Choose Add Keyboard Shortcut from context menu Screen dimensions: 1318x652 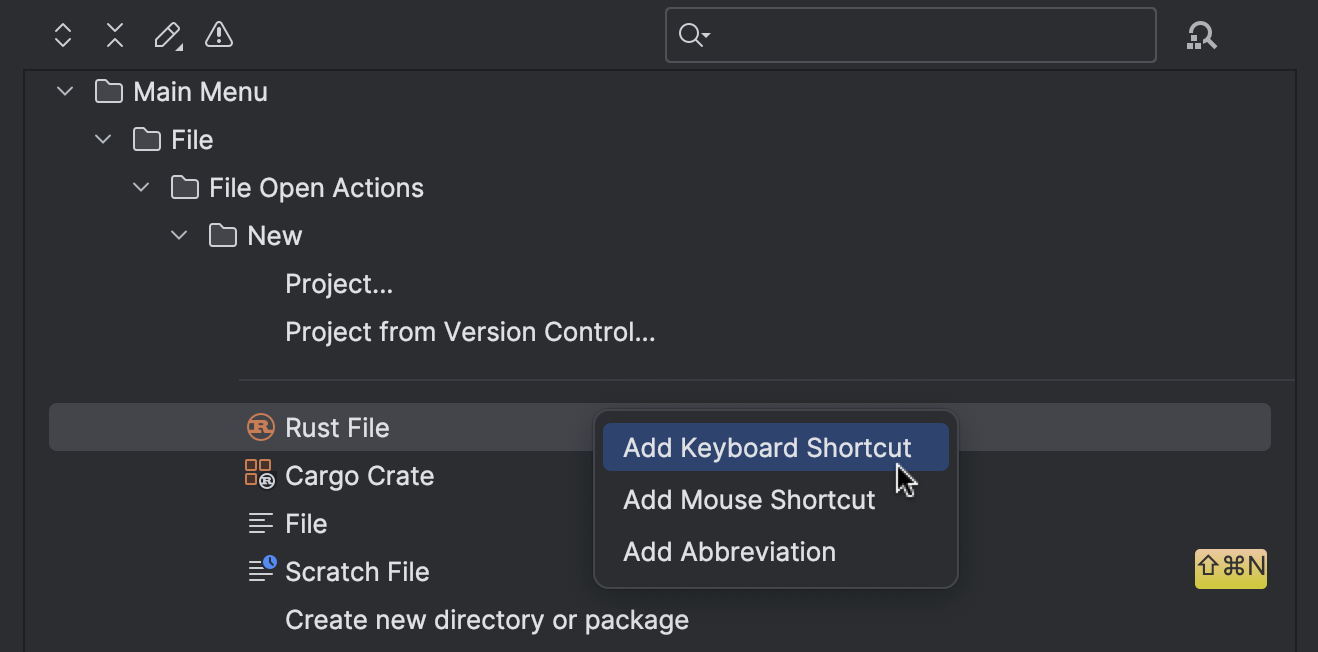775,447
